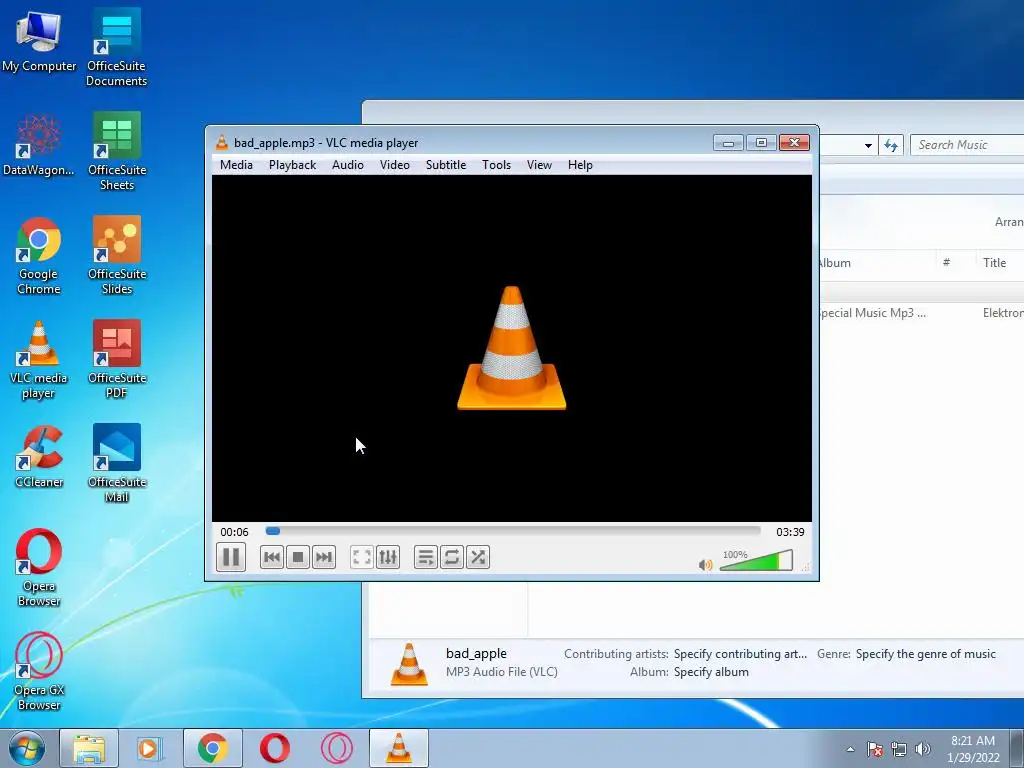Select OfficeSuite PDF desktop shortcut

[116, 359]
